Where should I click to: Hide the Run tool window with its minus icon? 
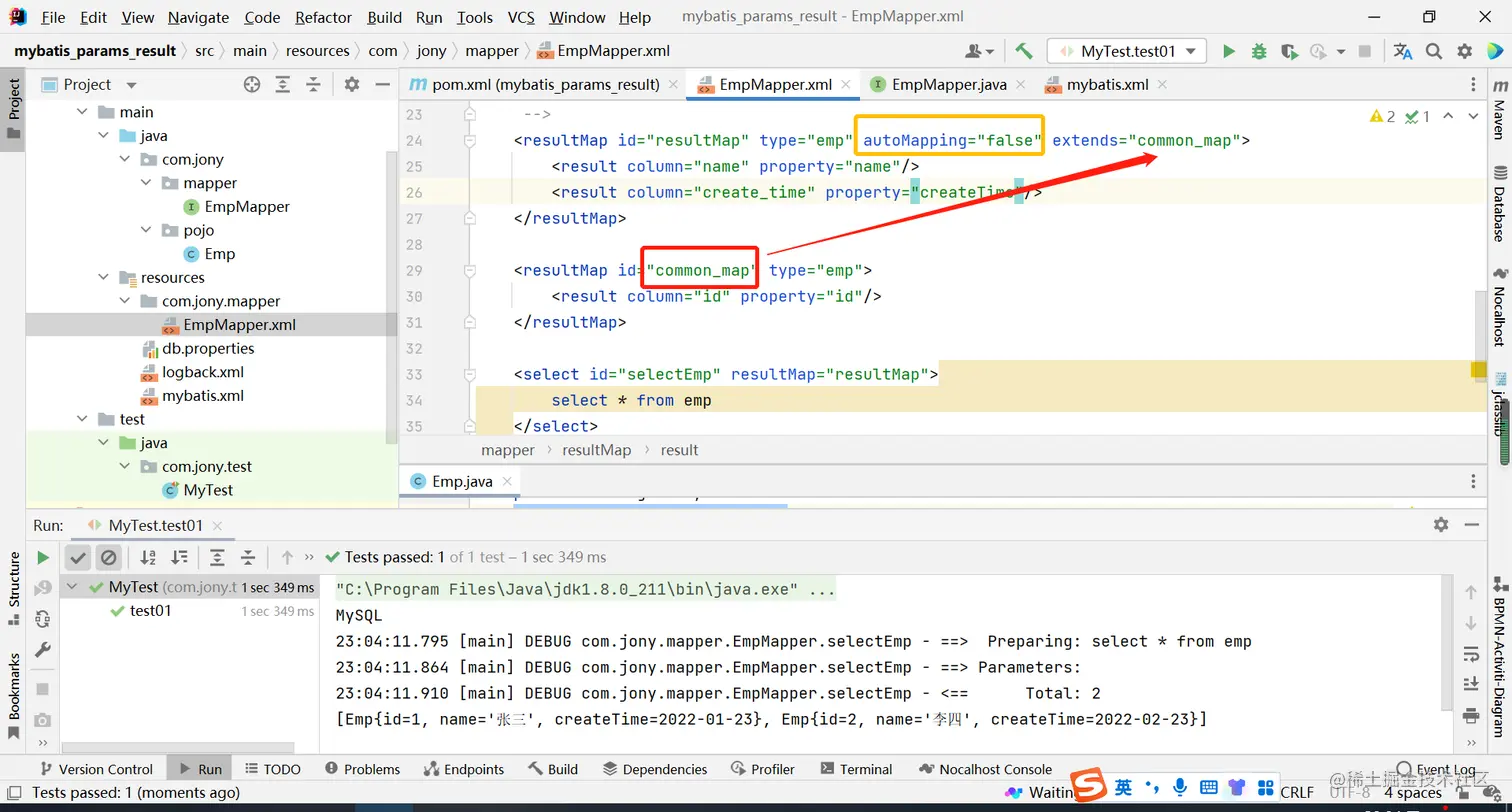pos(1471,525)
